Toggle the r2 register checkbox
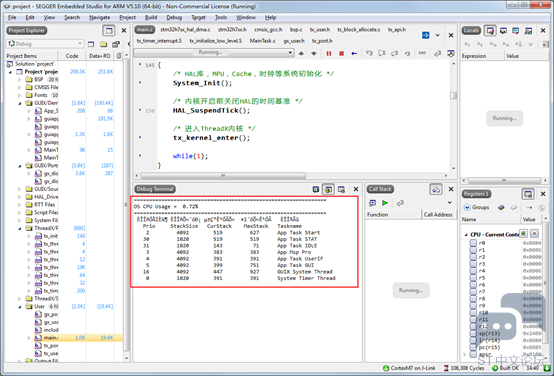The height and width of the screenshot is (376, 554). 473,257
